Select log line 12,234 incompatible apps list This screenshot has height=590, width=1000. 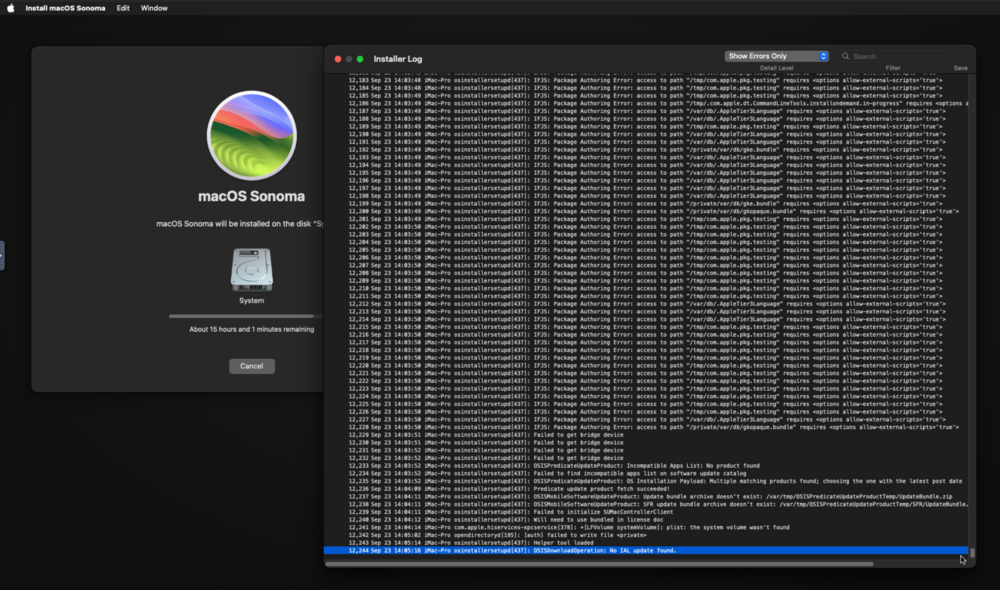click(645, 473)
